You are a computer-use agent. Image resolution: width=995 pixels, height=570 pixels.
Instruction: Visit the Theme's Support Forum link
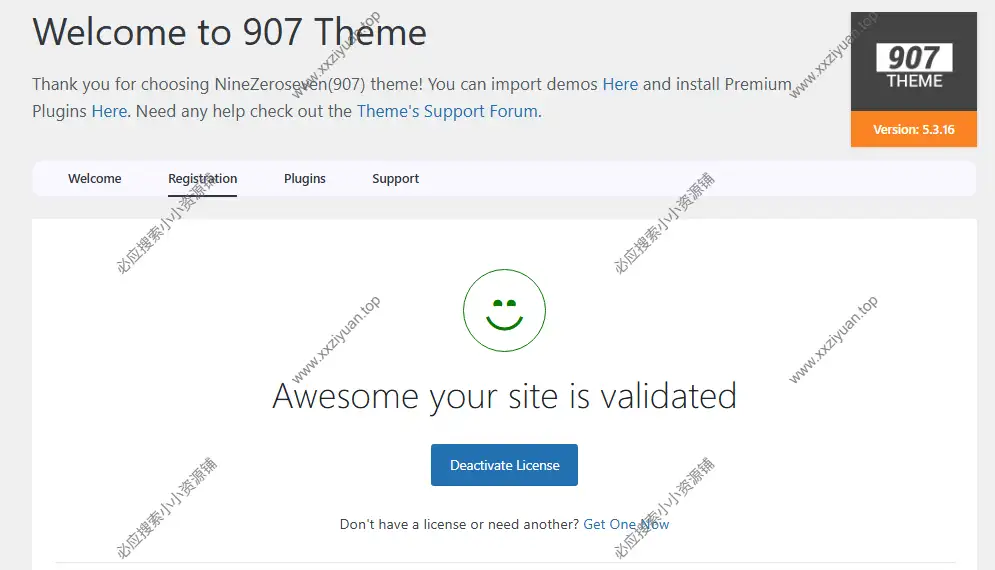pos(447,111)
